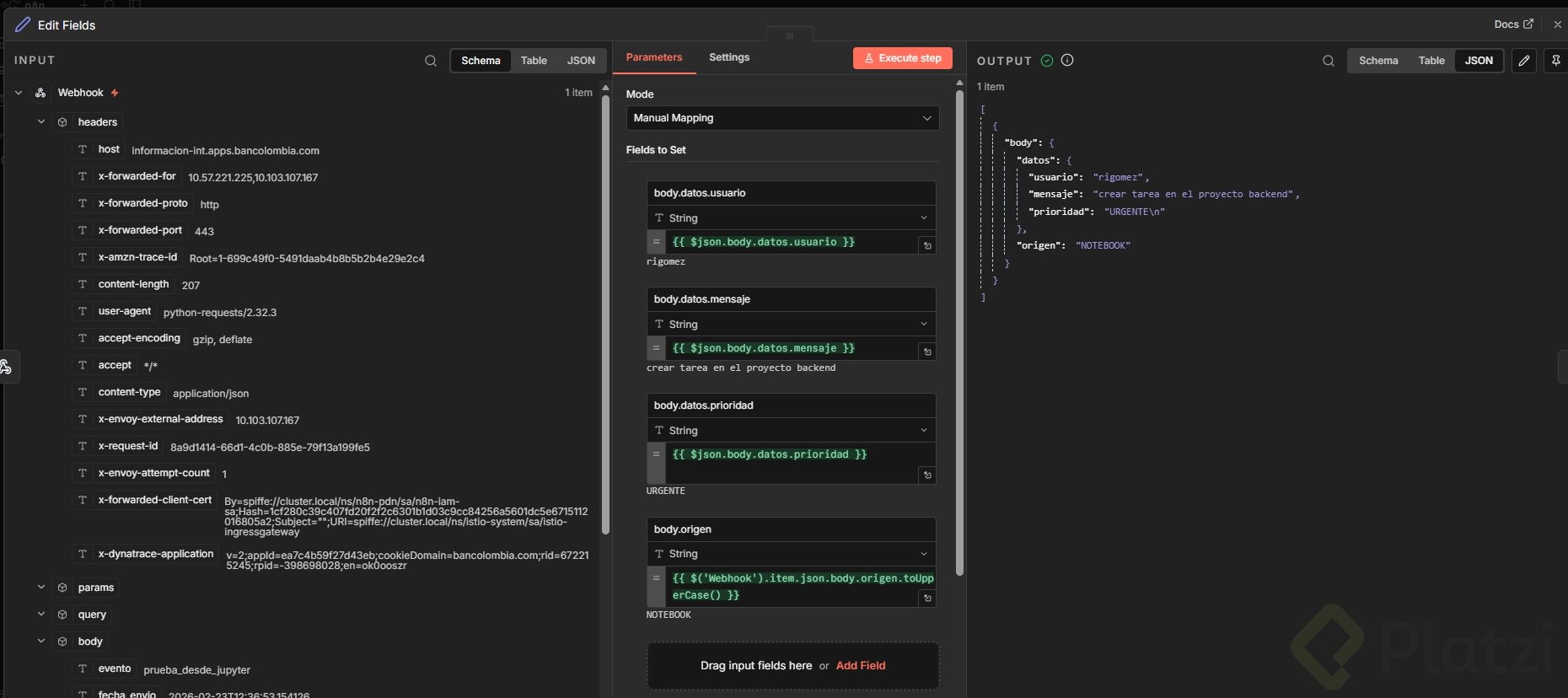
Task: Open the expression editor for body.origen value
Action: click(x=927, y=599)
